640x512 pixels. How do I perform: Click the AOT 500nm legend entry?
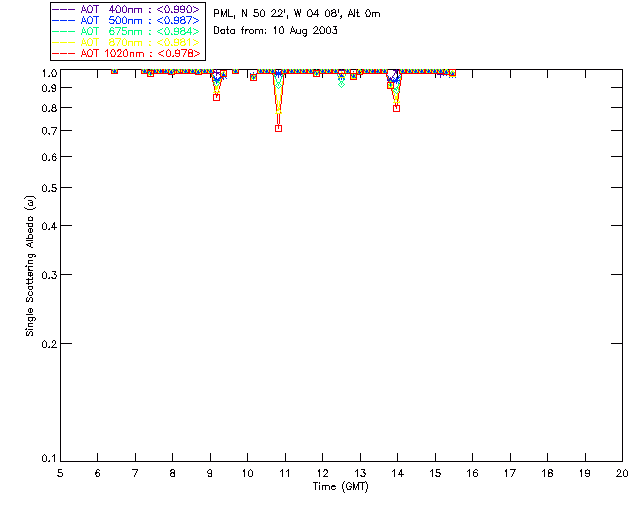pos(126,20)
